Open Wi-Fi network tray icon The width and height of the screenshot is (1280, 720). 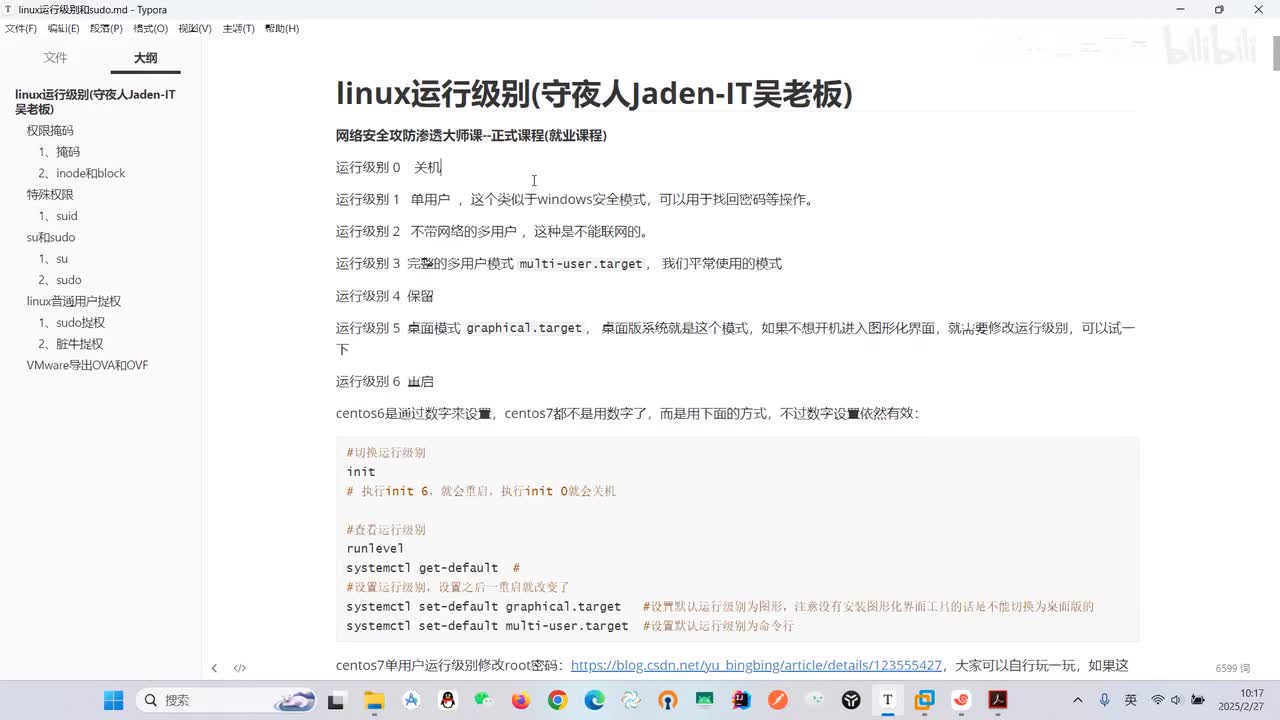pos(1157,700)
